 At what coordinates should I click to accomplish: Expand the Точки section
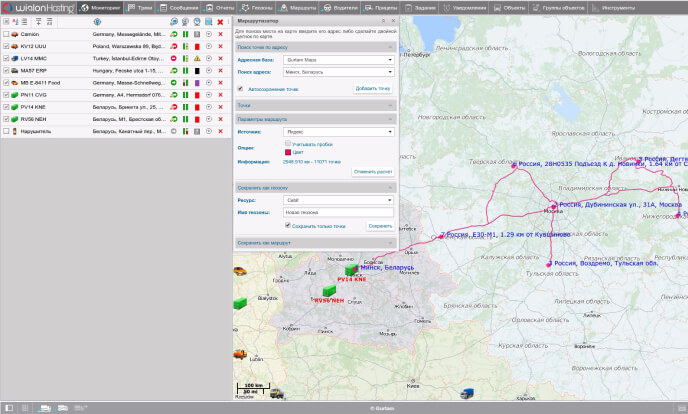tap(316, 105)
